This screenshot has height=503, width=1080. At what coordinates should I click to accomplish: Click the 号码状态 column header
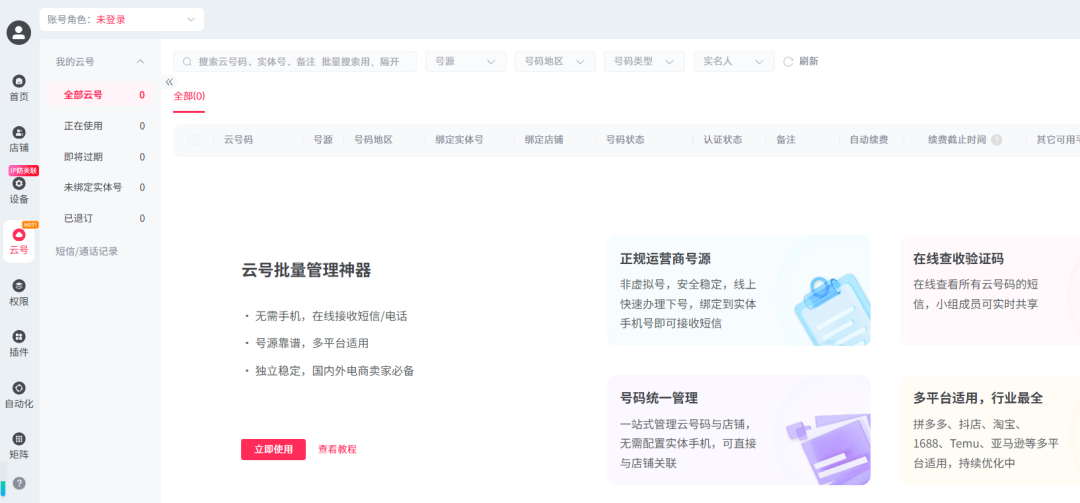pos(625,140)
